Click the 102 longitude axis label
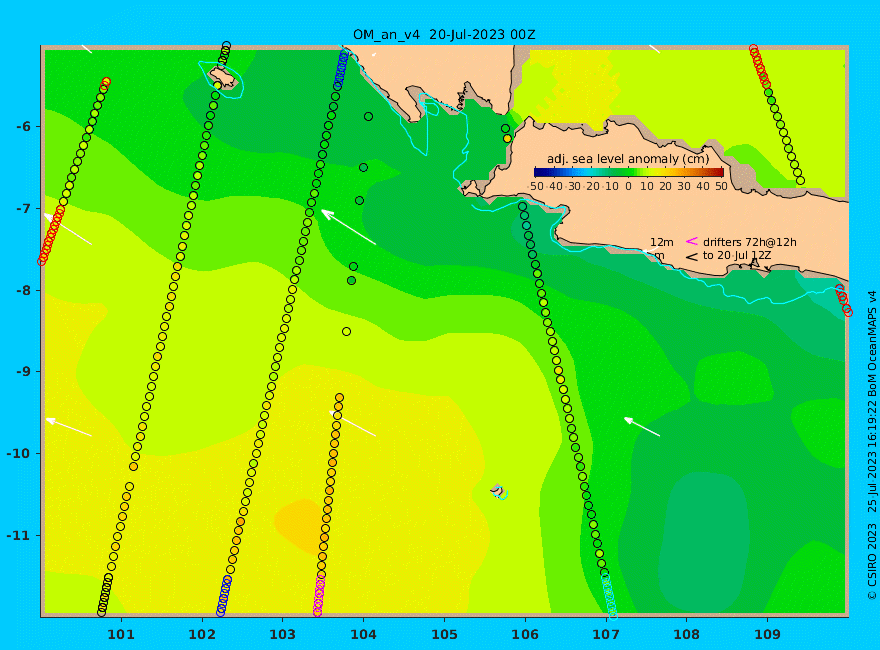 (x=201, y=634)
